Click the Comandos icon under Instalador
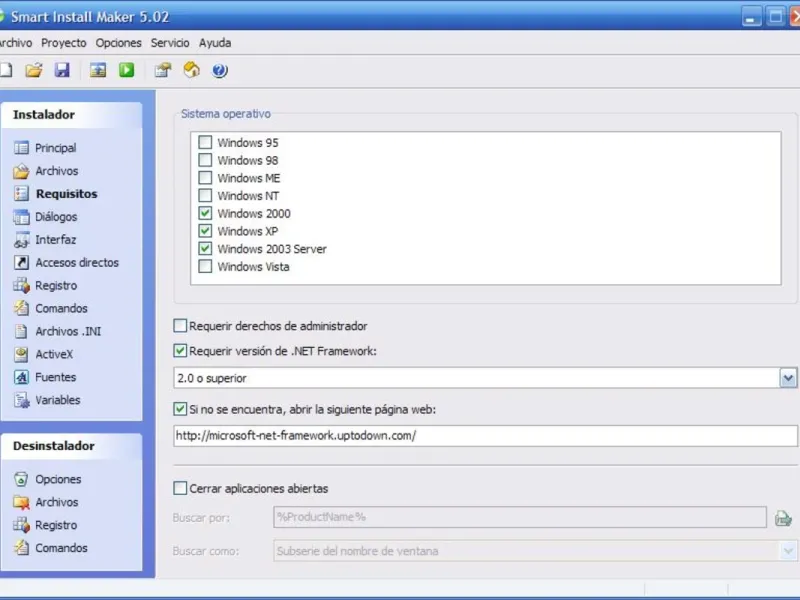The image size is (800, 600). tap(21, 308)
